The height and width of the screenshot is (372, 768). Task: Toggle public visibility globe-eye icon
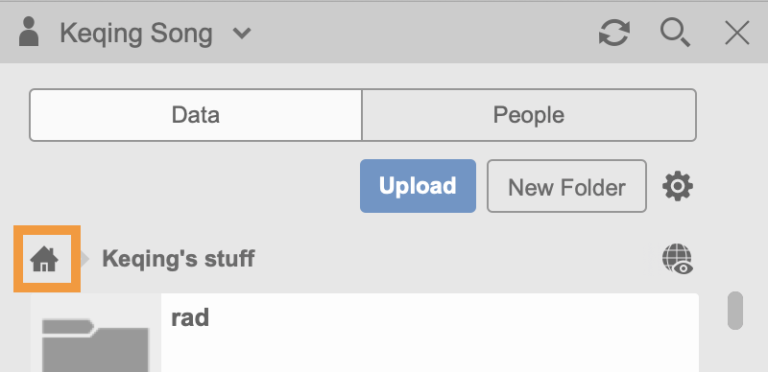tap(678, 259)
